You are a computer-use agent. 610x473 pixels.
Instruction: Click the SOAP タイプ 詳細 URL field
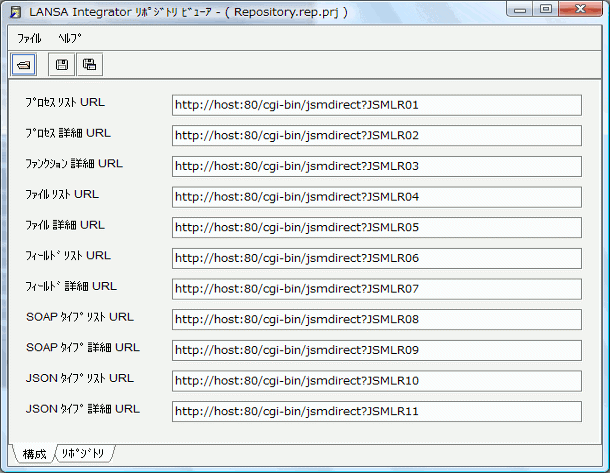pos(377,350)
